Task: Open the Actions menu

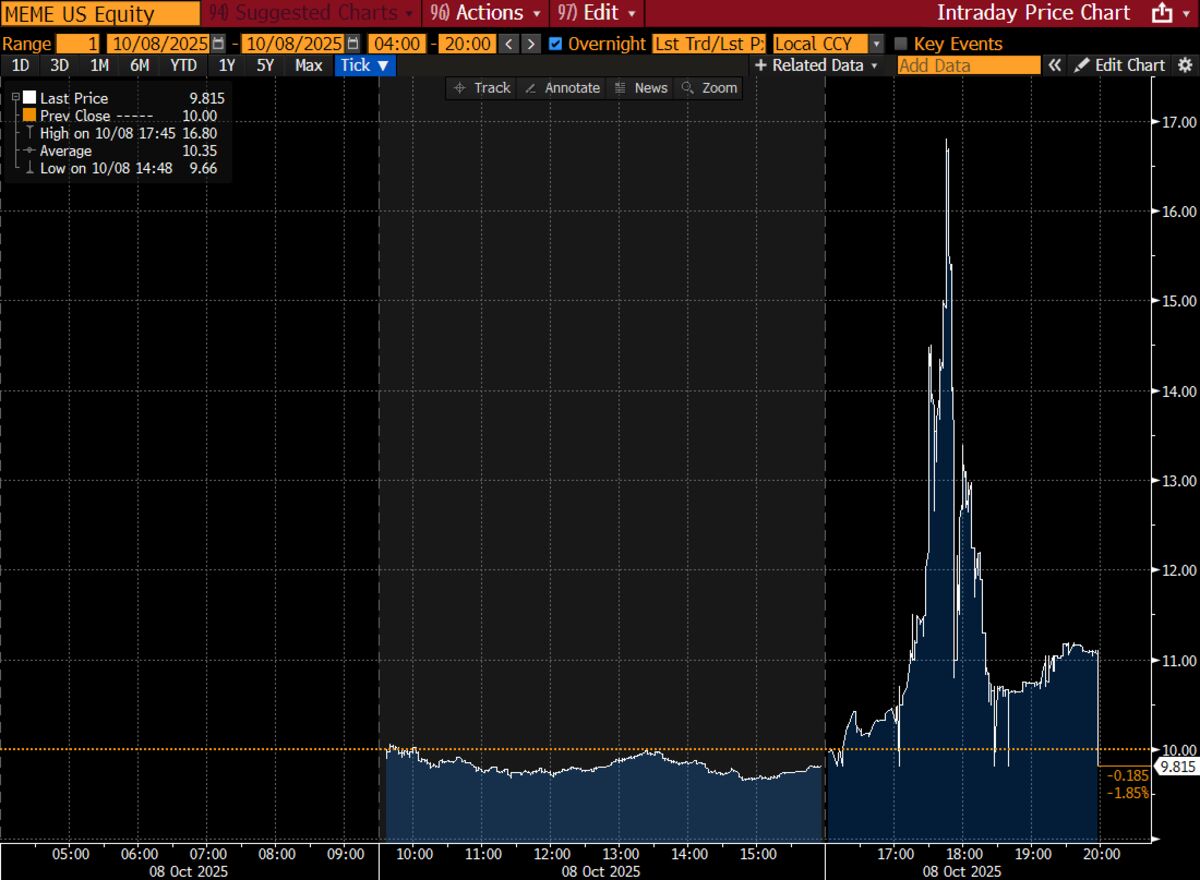Action: (x=485, y=13)
